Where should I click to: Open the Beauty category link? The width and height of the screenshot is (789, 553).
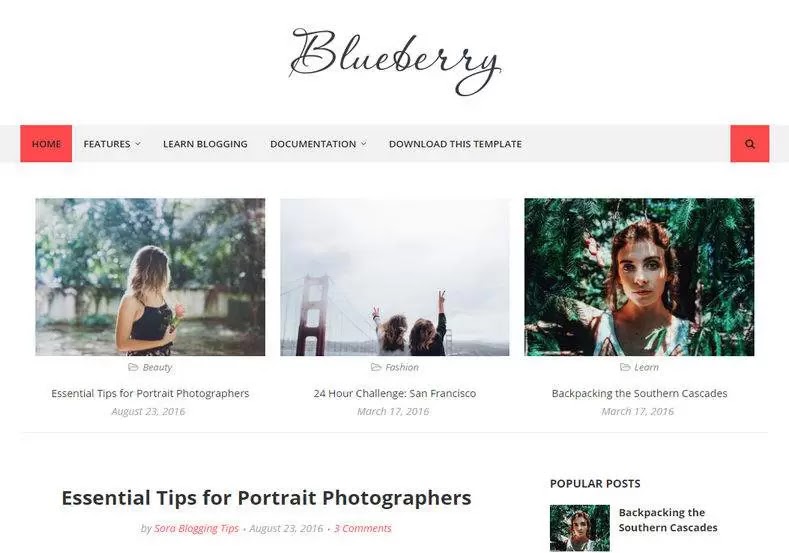click(157, 367)
